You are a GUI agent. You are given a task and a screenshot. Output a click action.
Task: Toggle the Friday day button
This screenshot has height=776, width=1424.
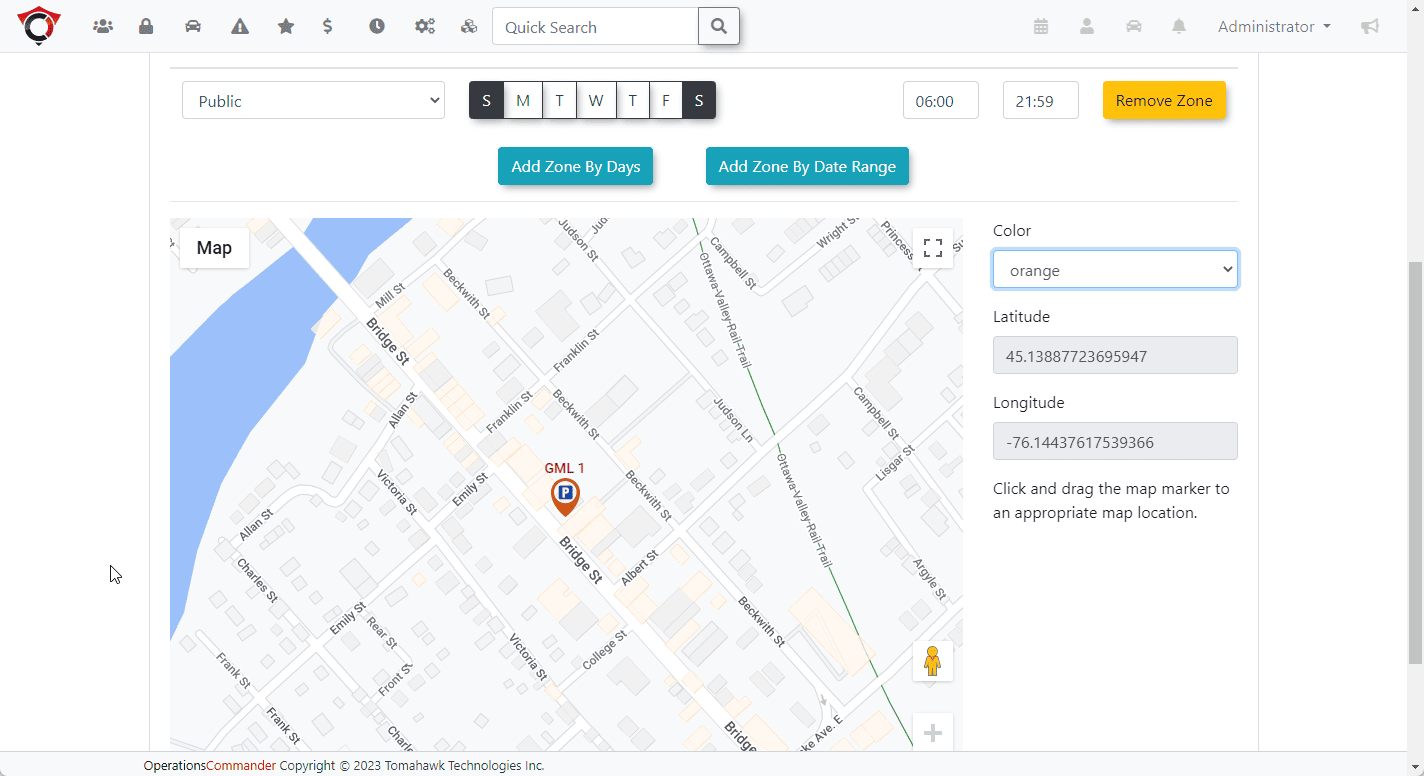tap(665, 101)
